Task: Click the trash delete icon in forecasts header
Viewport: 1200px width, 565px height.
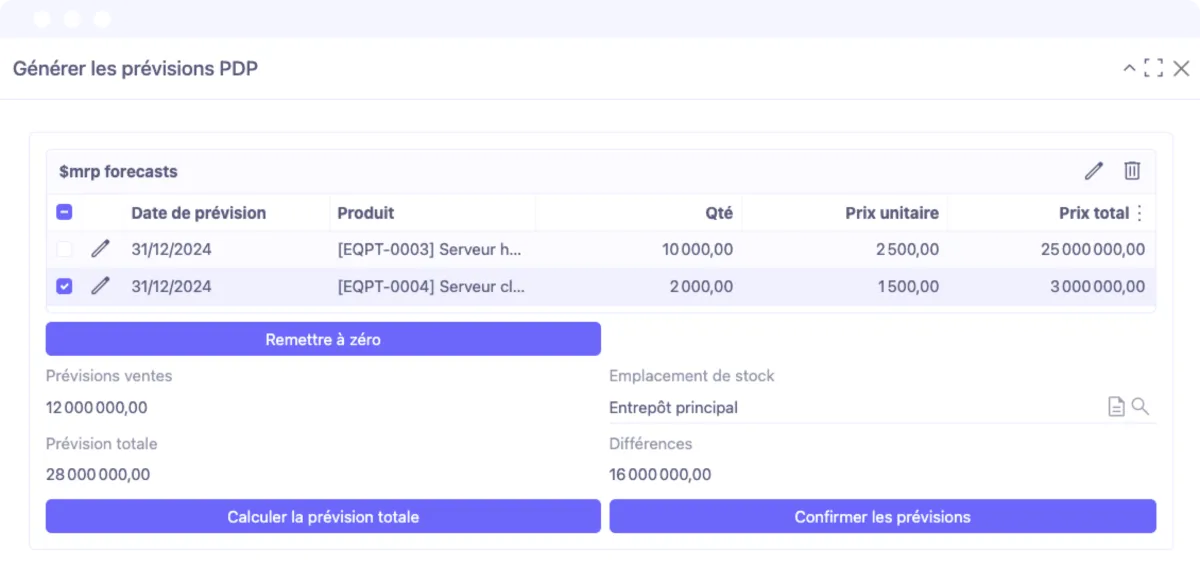Action: point(1132,171)
